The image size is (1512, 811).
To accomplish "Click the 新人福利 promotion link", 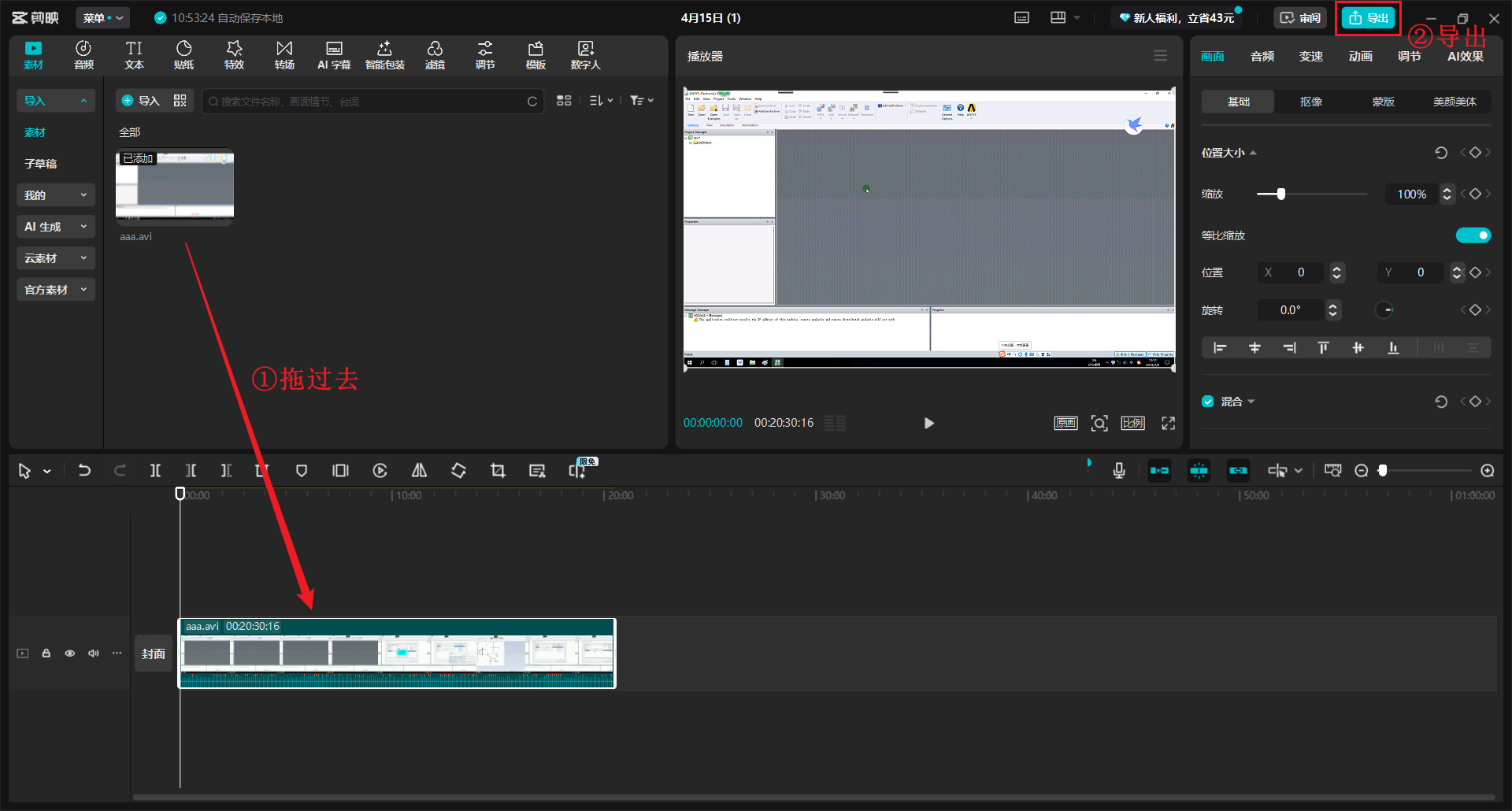I will coord(1177,17).
